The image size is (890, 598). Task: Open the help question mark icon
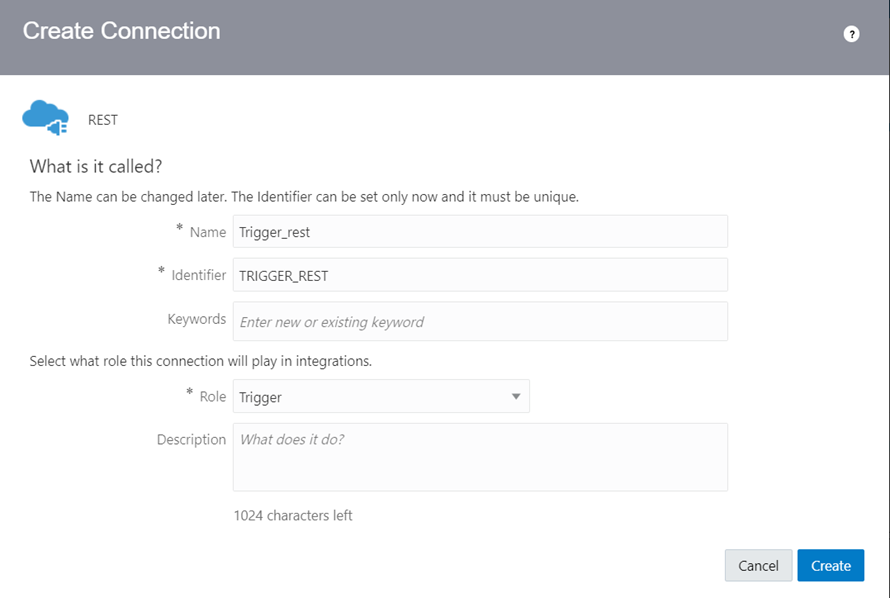tap(851, 34)
